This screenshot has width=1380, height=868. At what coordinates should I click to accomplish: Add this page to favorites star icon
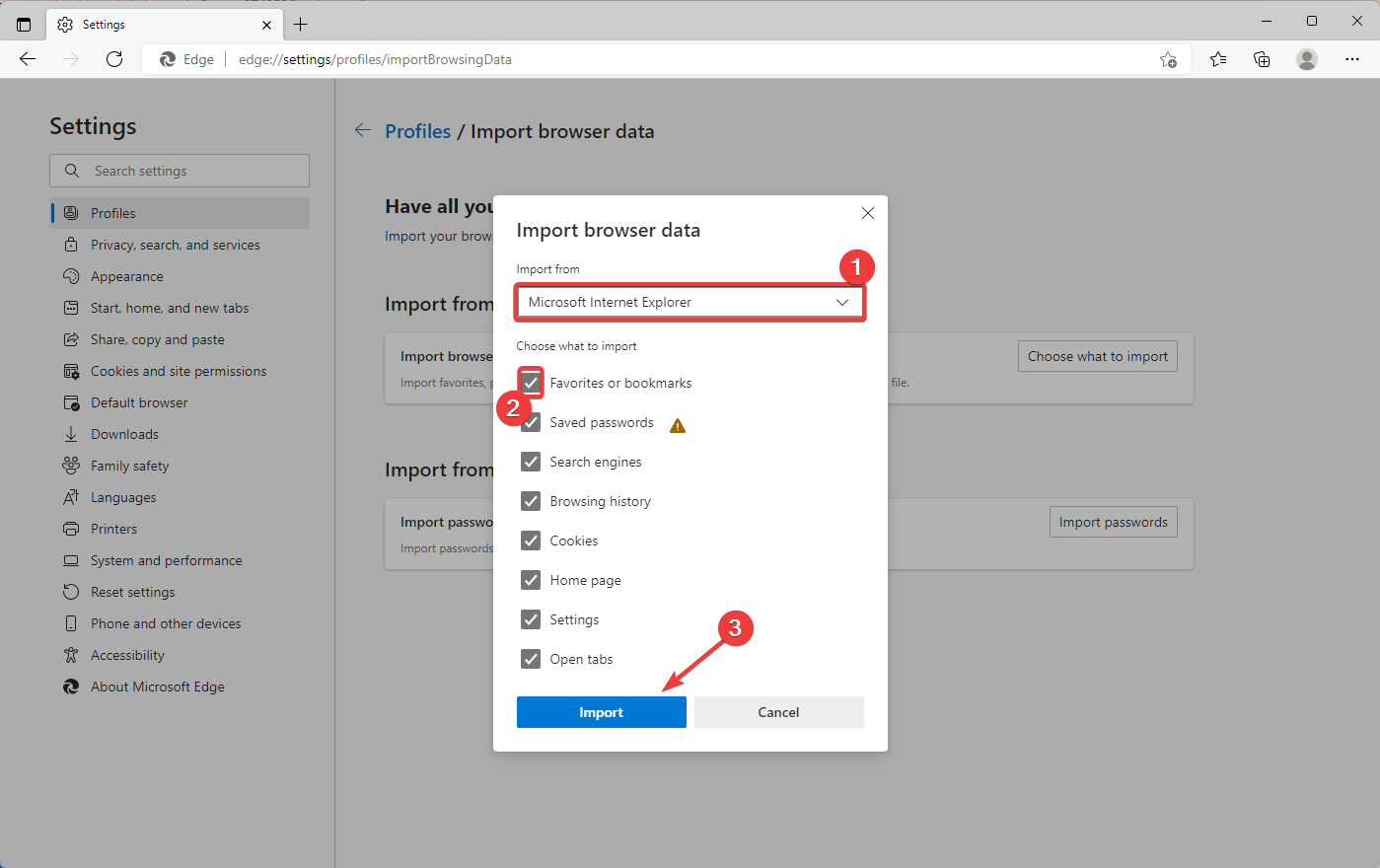[1168, 59]
